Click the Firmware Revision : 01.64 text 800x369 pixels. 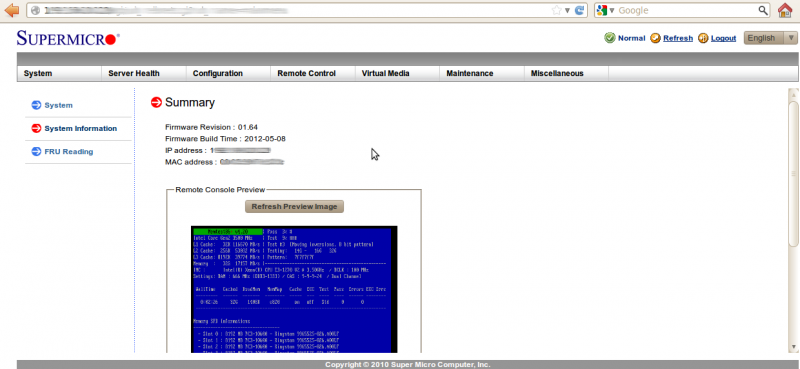pyautogui.click(x=211, y=127)
